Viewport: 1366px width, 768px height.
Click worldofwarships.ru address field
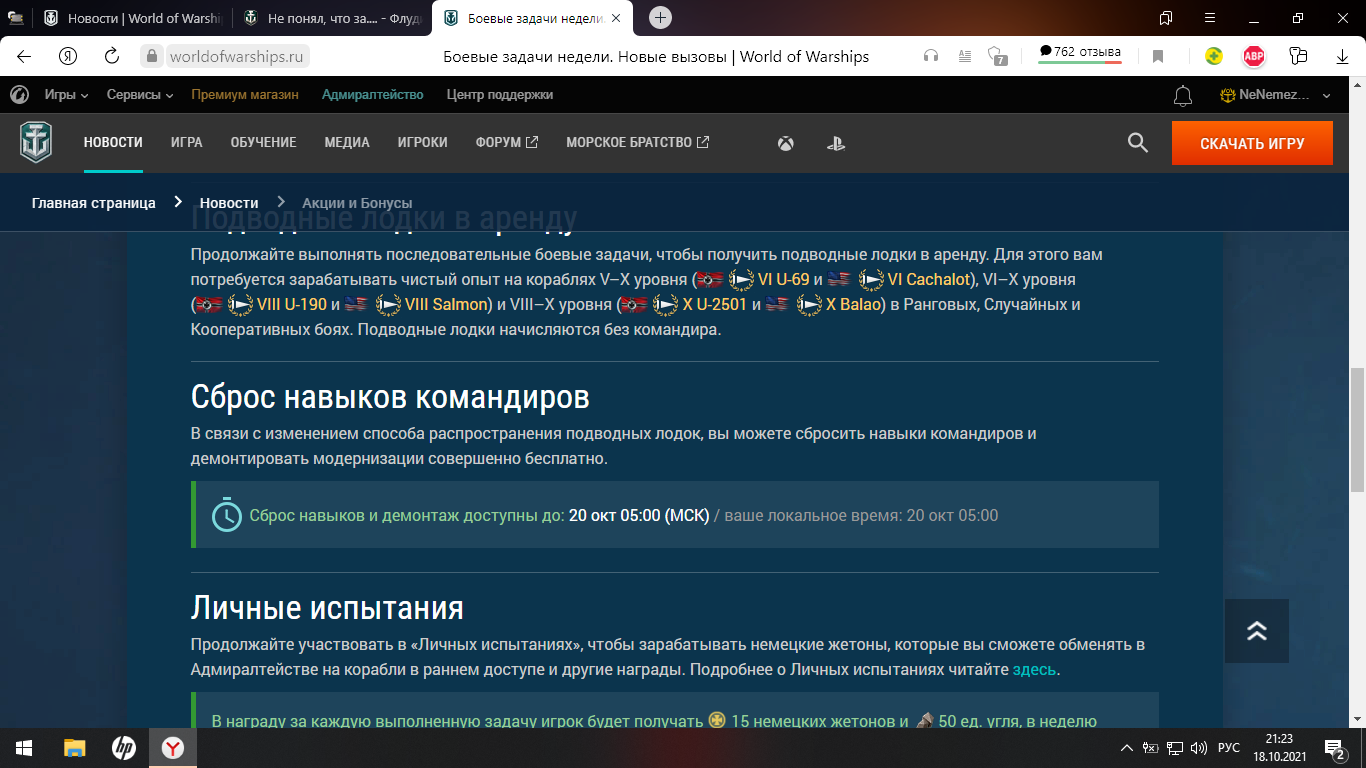tap(237, 56)
